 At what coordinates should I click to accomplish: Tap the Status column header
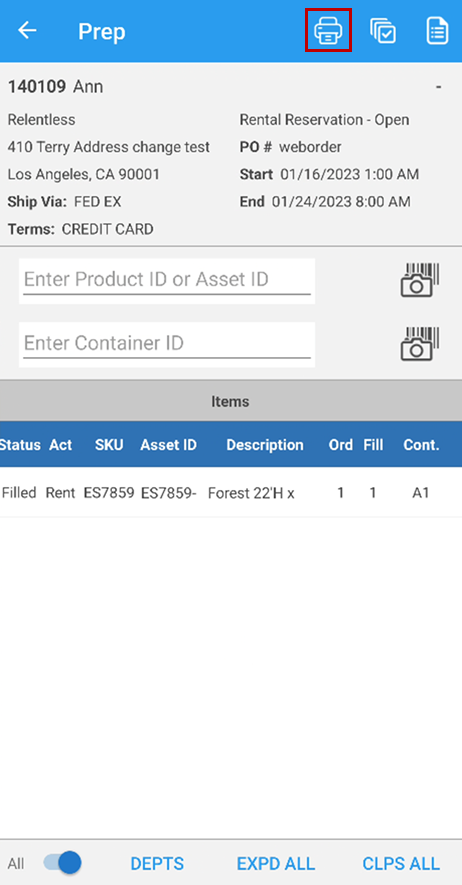pyautogui.click(x=20, y=445)
